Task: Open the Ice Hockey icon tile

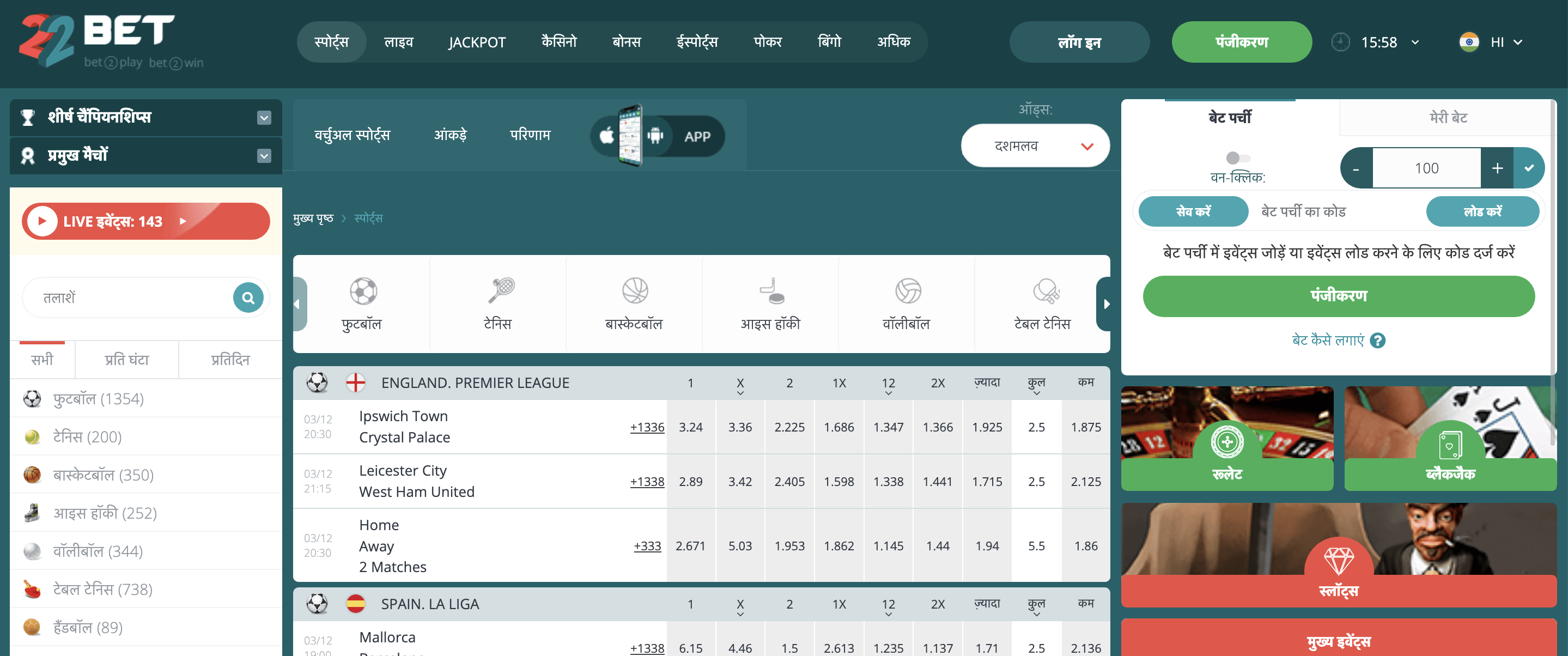Action: pos(771,291)
